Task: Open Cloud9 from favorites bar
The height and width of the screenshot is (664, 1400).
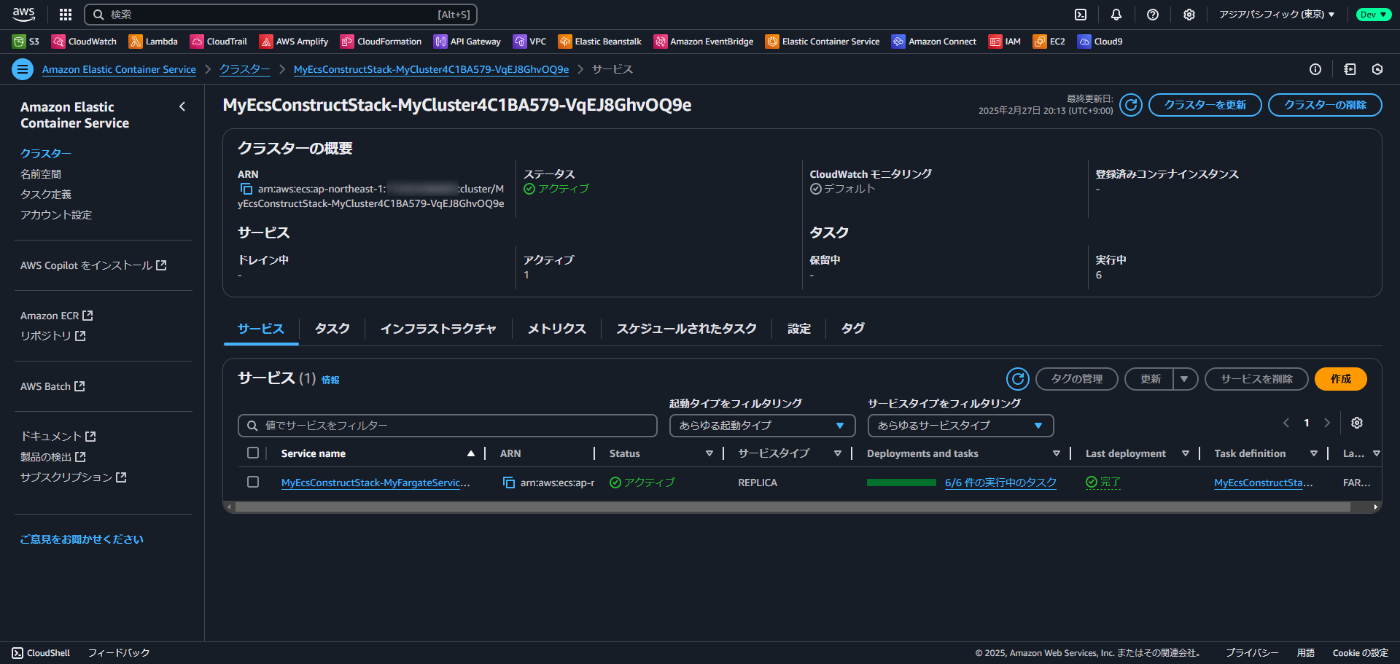Action: tap(1100, 41)
